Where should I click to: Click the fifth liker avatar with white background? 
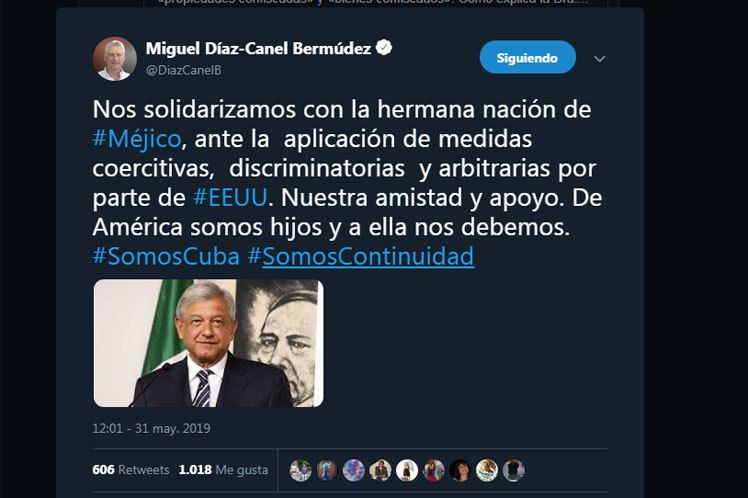tap(407, 470)
